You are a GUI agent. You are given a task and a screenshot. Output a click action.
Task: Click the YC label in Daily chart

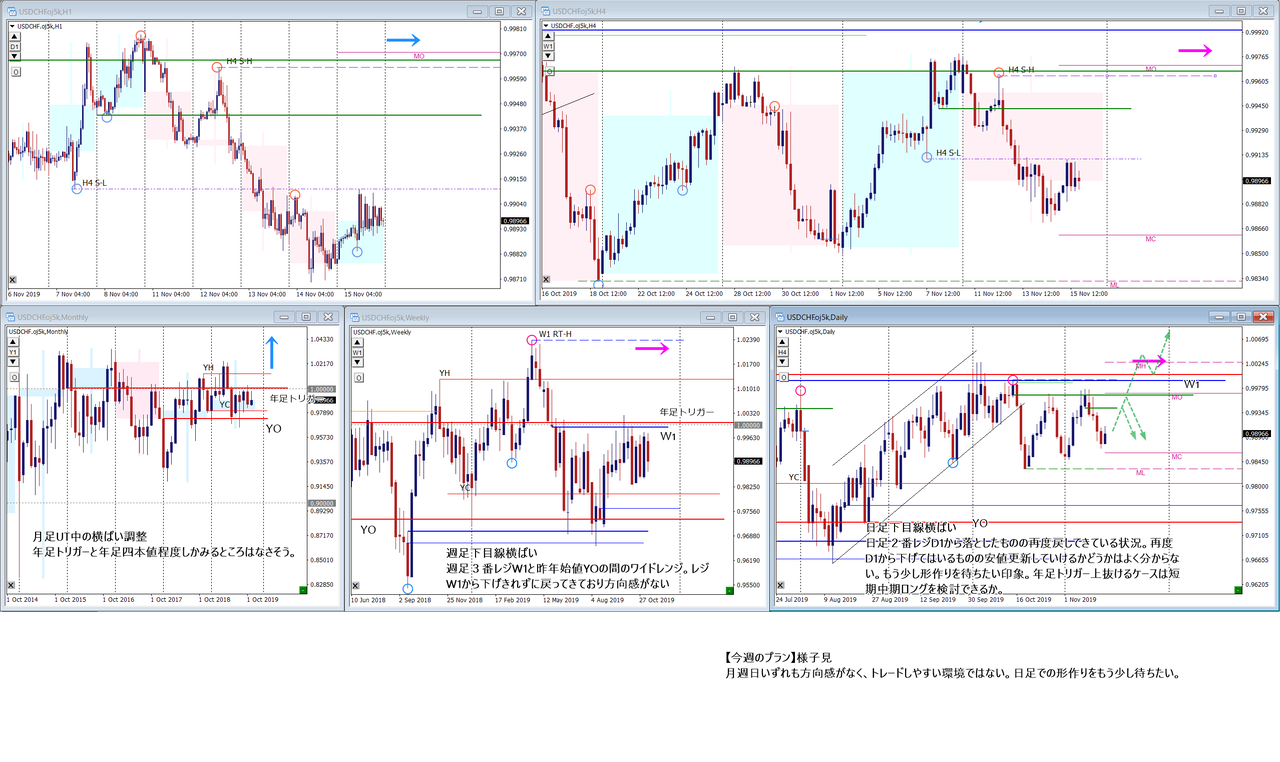[794, 477]
